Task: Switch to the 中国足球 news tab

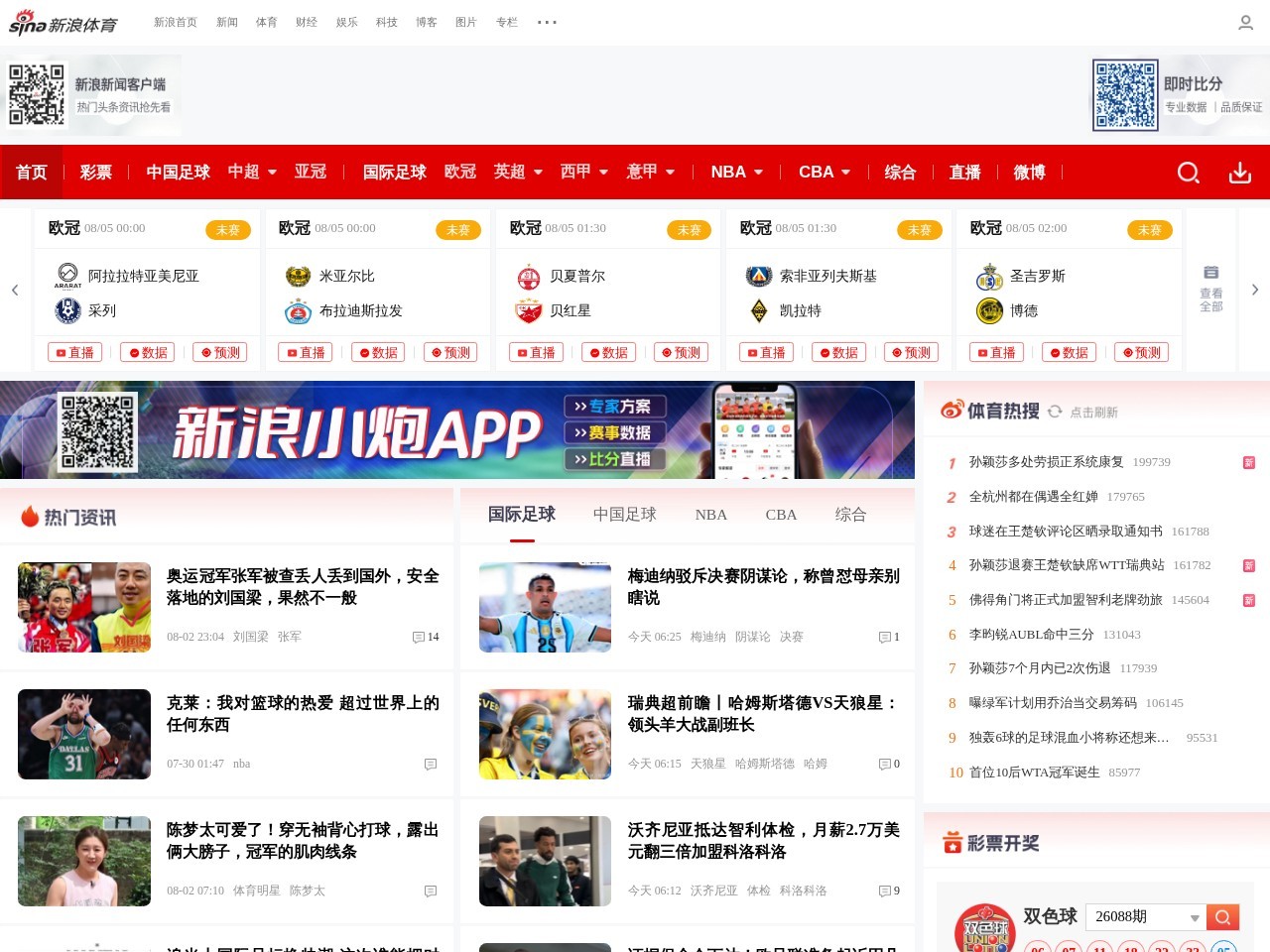Action: [x=625, y=515]
